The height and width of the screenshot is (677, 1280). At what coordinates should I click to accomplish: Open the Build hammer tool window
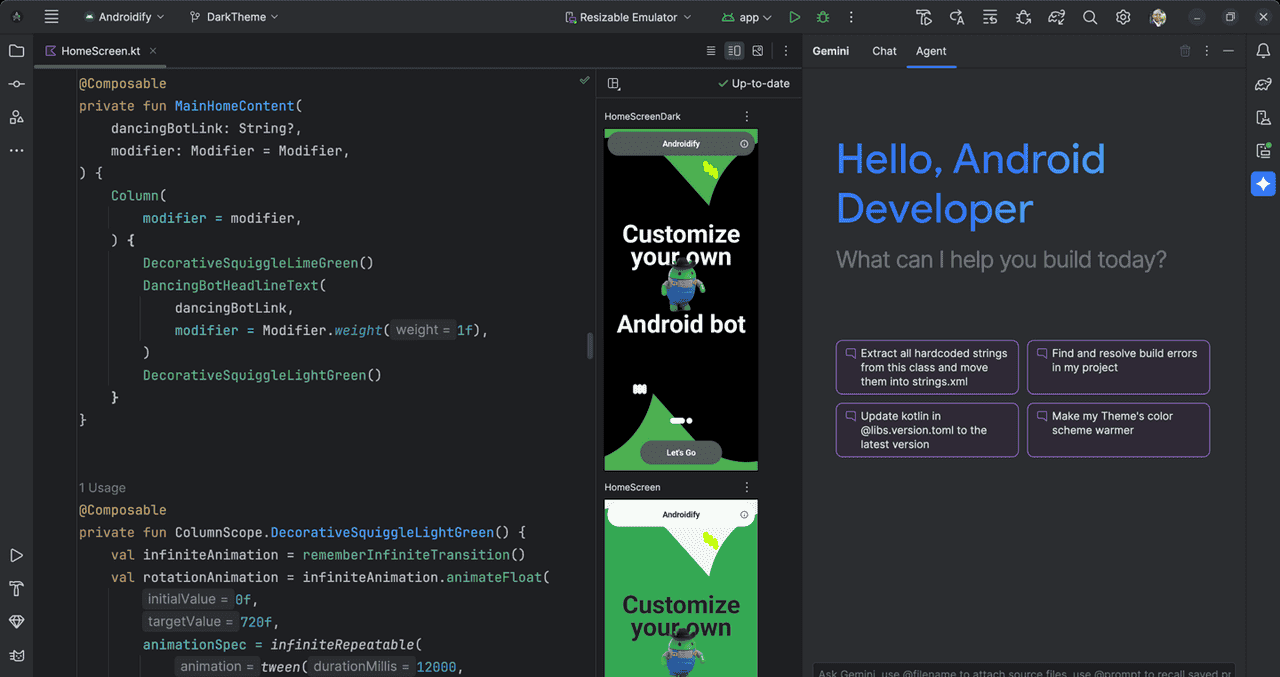(x=16, y=588)
